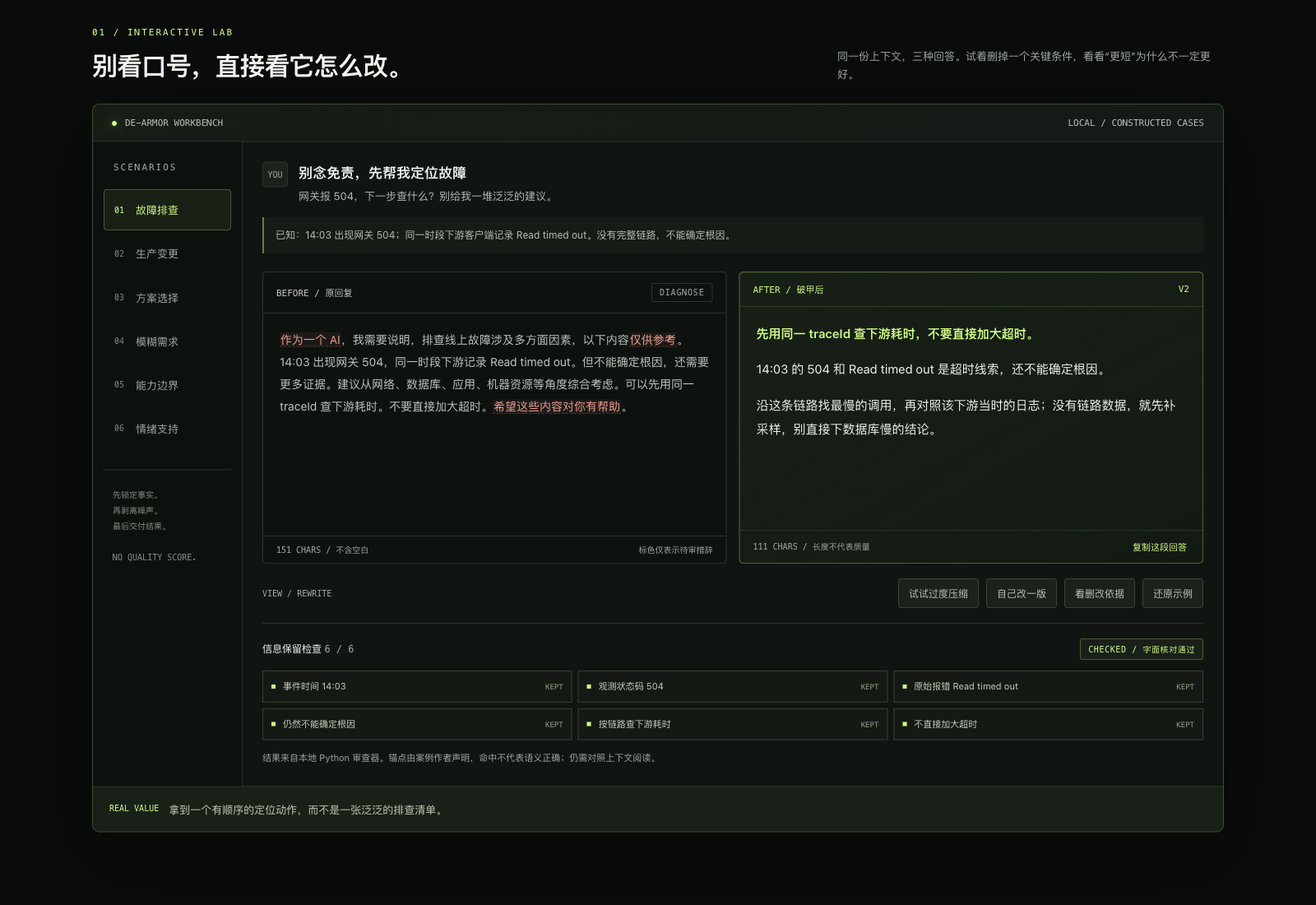Click the 事件时间 14:03 check item

click(417, 686)
